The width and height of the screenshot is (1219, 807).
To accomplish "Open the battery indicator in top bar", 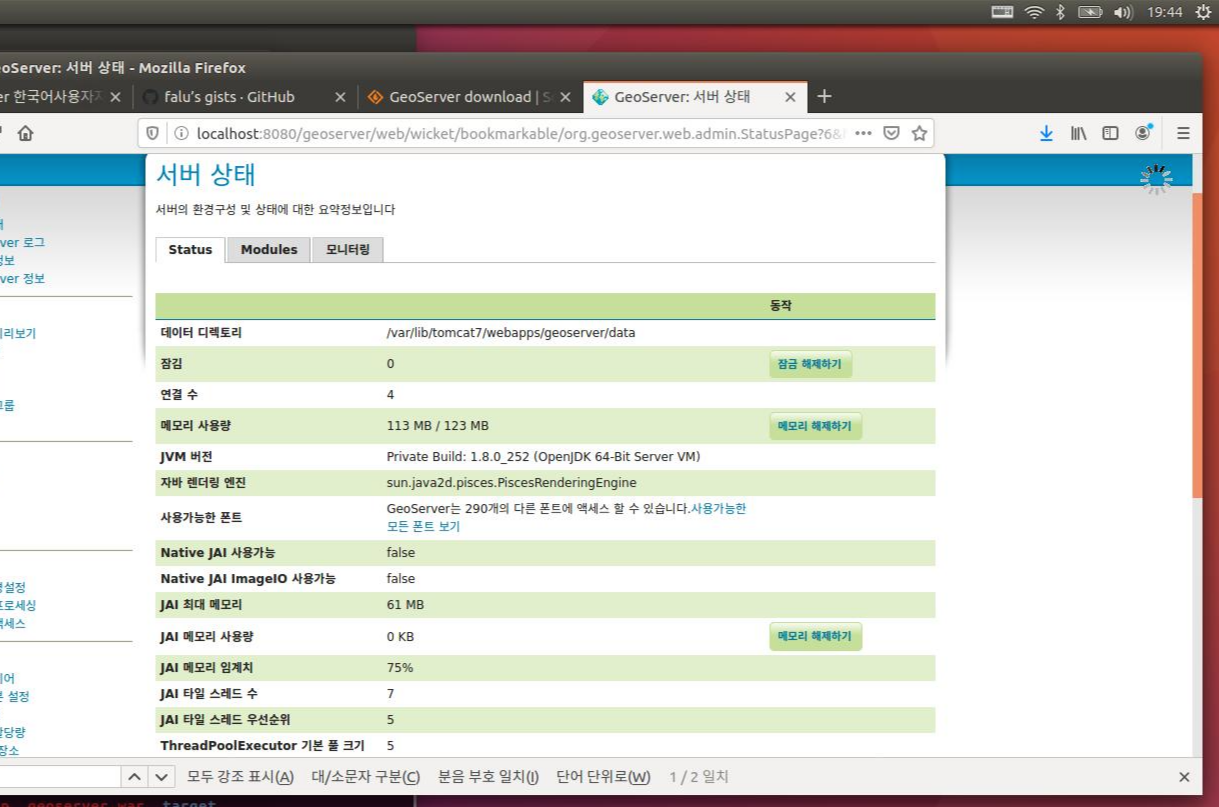I will tap(1090, 12).
